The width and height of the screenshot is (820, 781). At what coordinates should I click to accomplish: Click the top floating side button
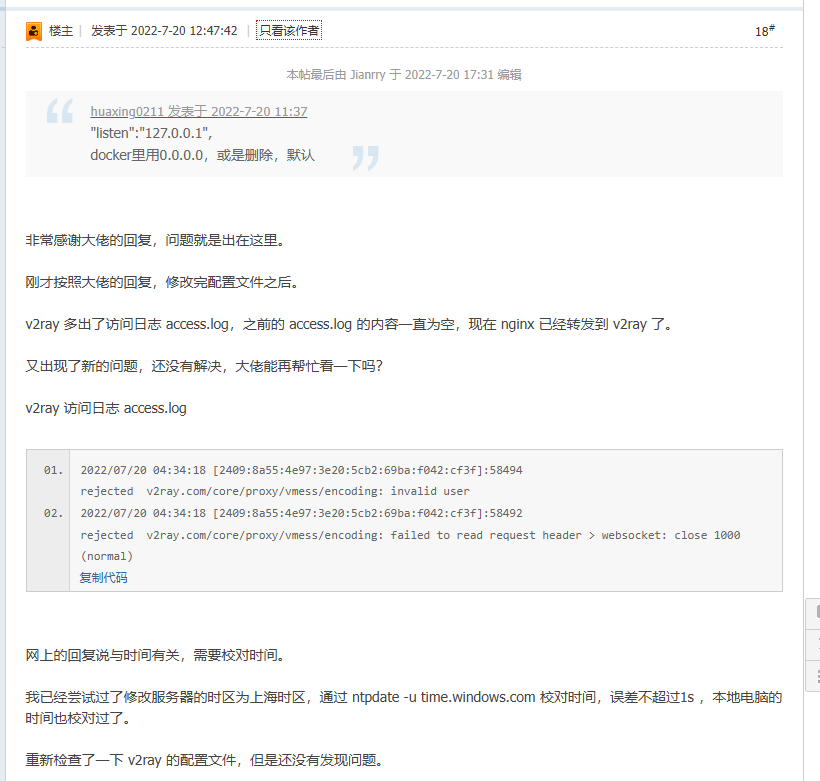click(x=814, y=611)
